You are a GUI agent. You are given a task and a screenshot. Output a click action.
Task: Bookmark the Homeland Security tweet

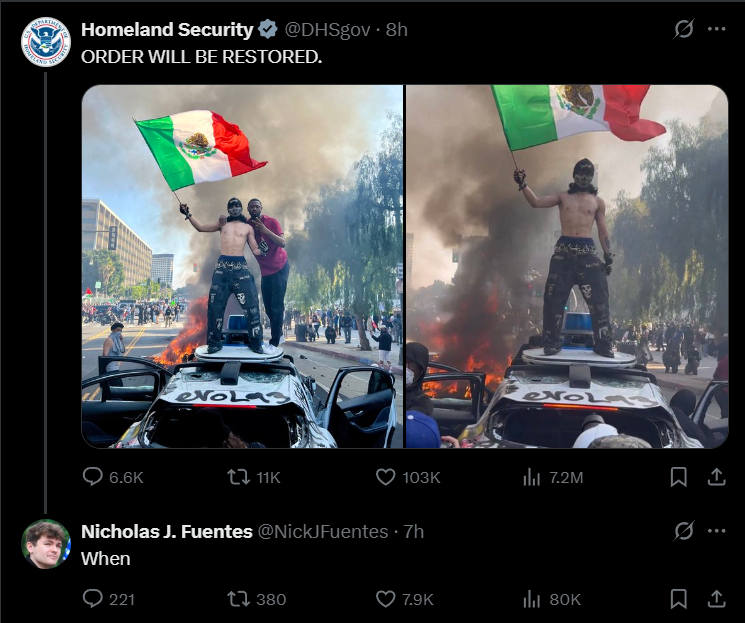tap(678, 477)
